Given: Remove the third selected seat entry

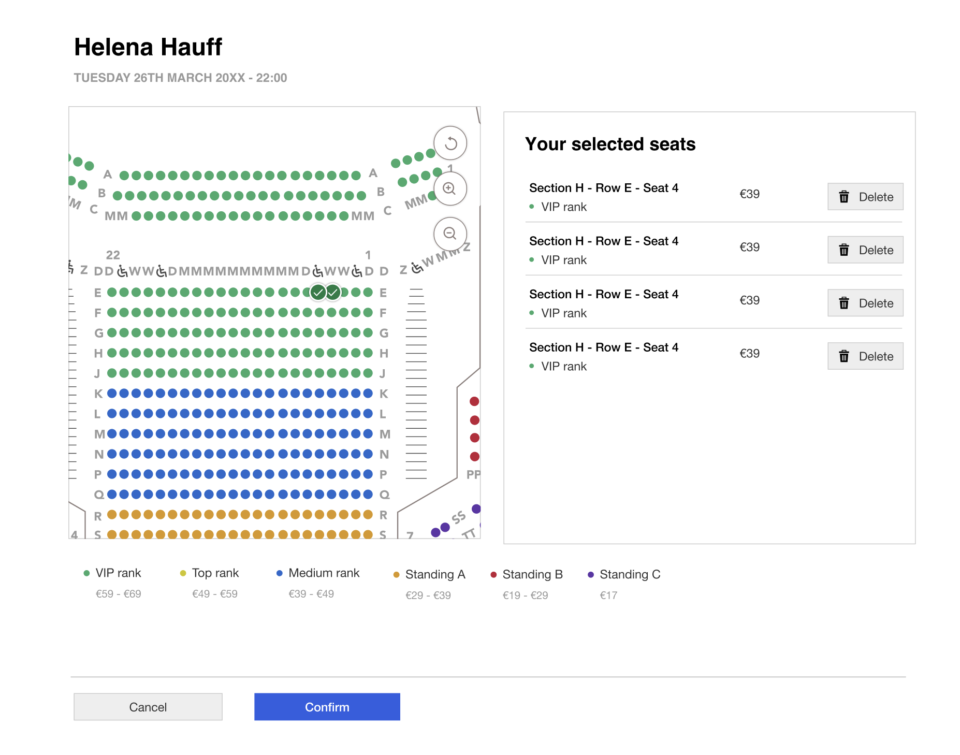Looking at the screenshot, I should 865,303.
